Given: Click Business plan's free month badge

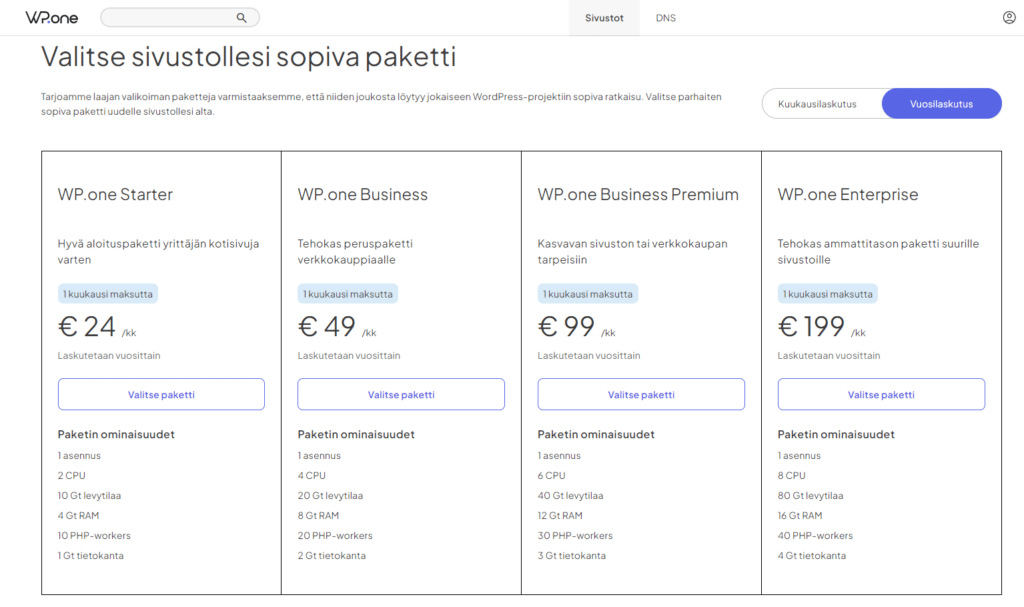Looking at the screenshot, I should (348, 294).
